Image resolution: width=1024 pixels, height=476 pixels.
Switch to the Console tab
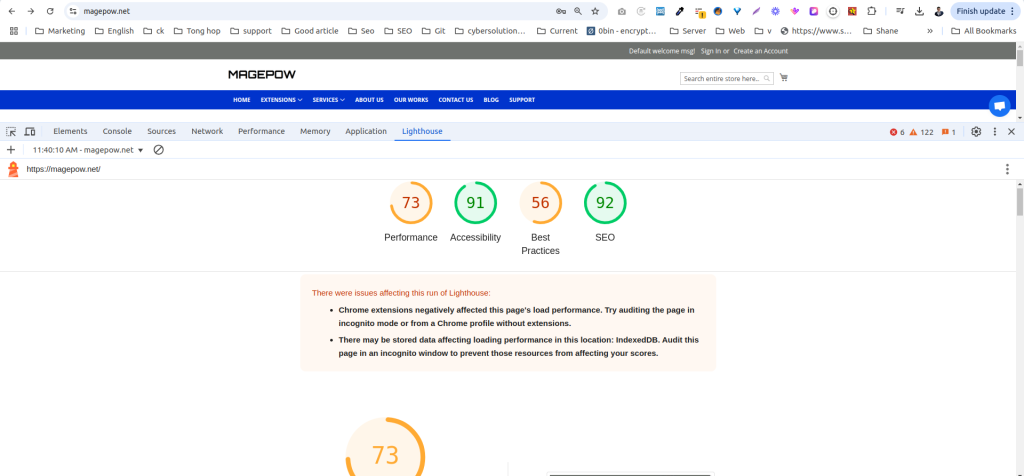tap(118, 131)
